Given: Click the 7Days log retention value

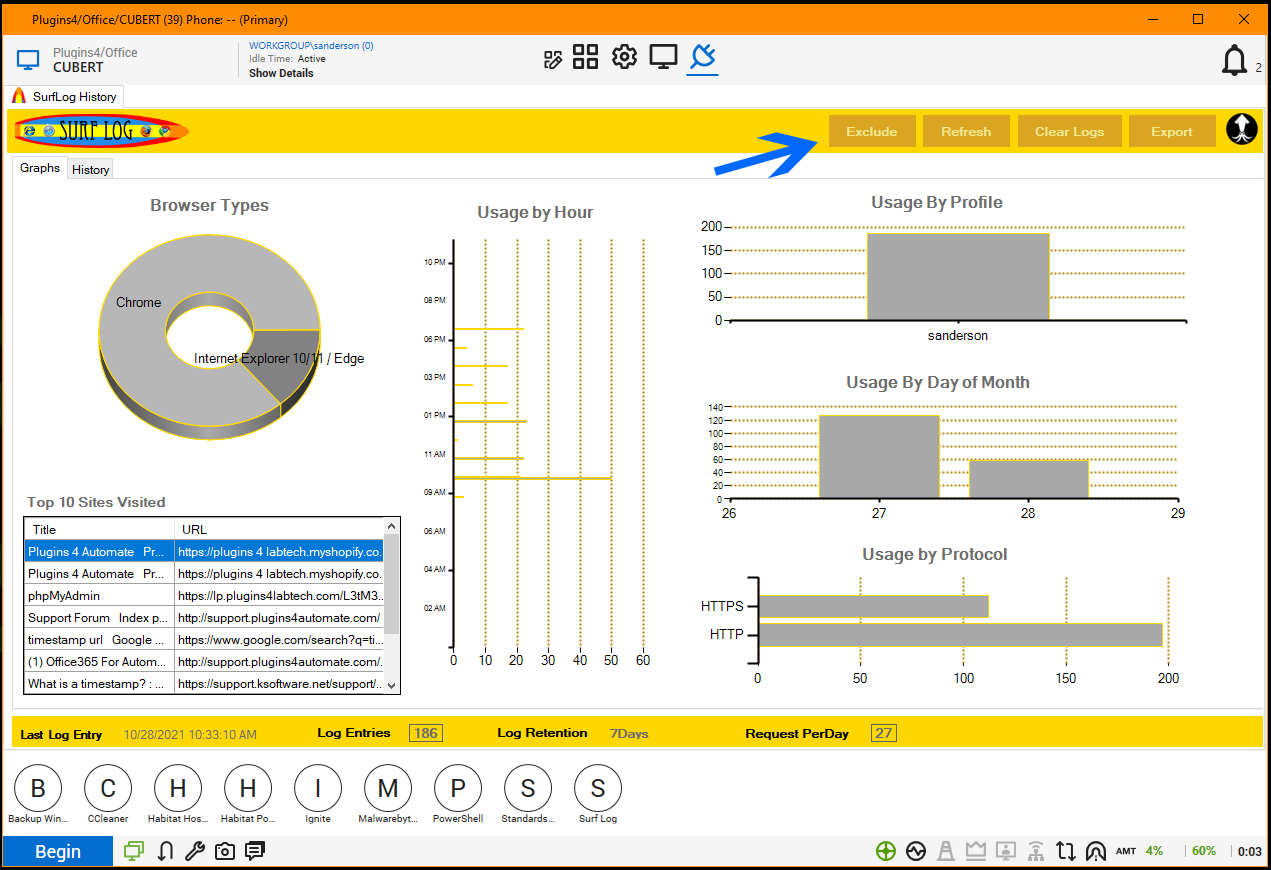Looking at the screenshot, I should (629, 734).
